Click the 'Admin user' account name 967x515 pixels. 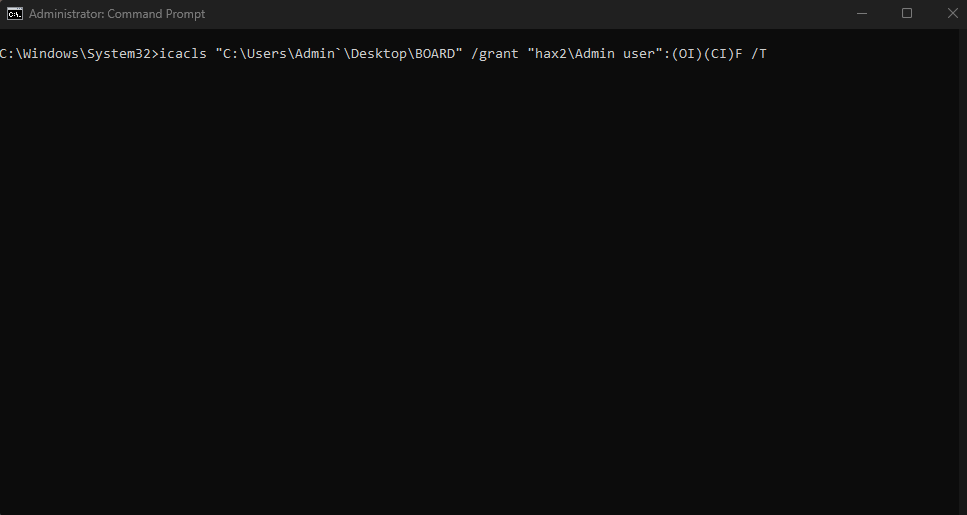pyautogui.click(x=615, y=54)
